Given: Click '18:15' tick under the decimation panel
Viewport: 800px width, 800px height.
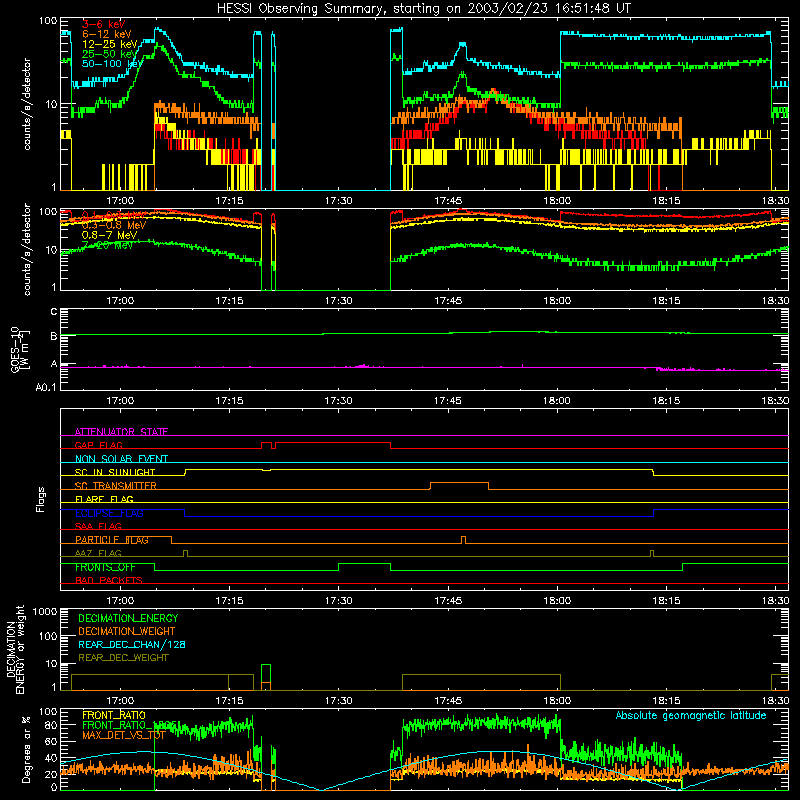Looking at the screenshot, I should [x=666, y=701].
